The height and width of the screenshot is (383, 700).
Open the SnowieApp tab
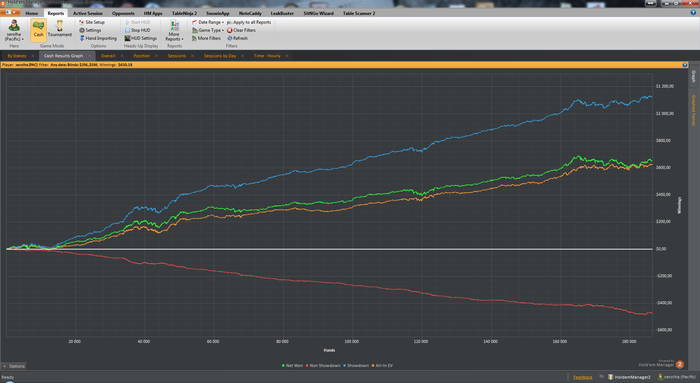[218, 13]
